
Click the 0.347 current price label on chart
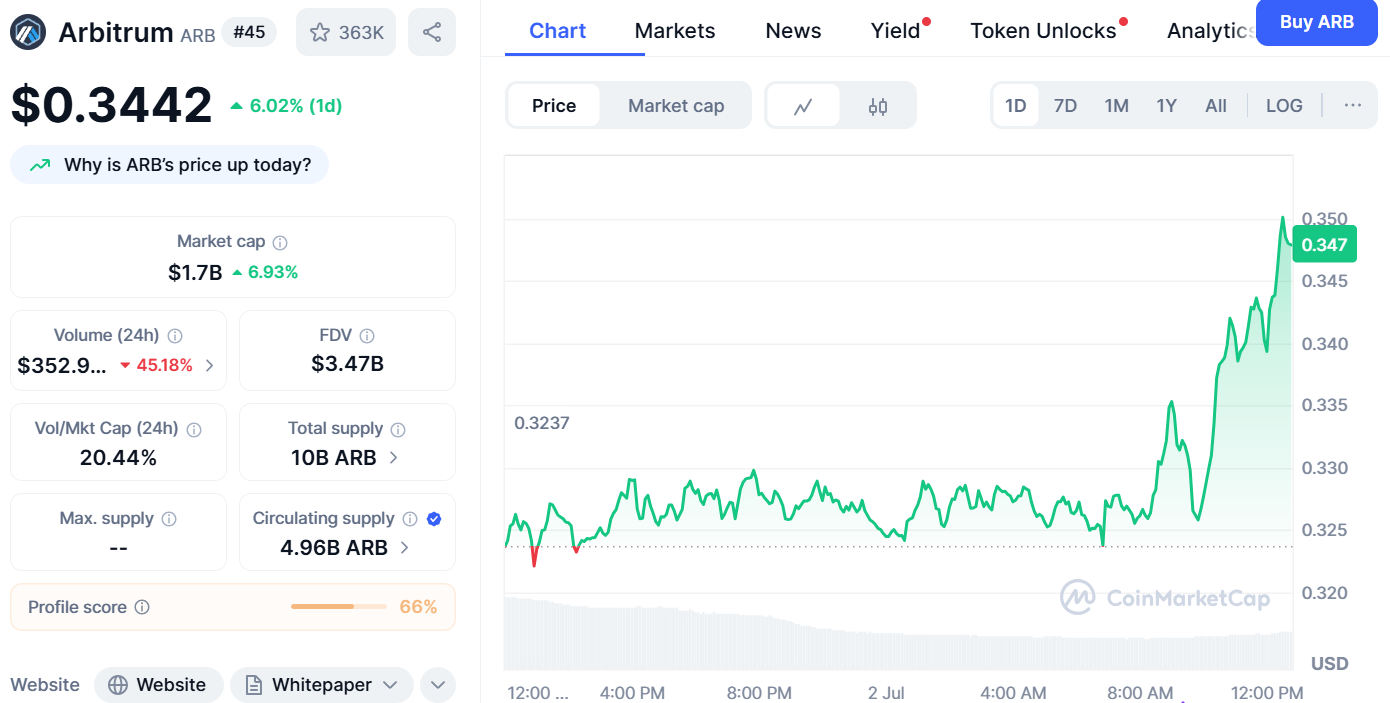[1324, 245]
